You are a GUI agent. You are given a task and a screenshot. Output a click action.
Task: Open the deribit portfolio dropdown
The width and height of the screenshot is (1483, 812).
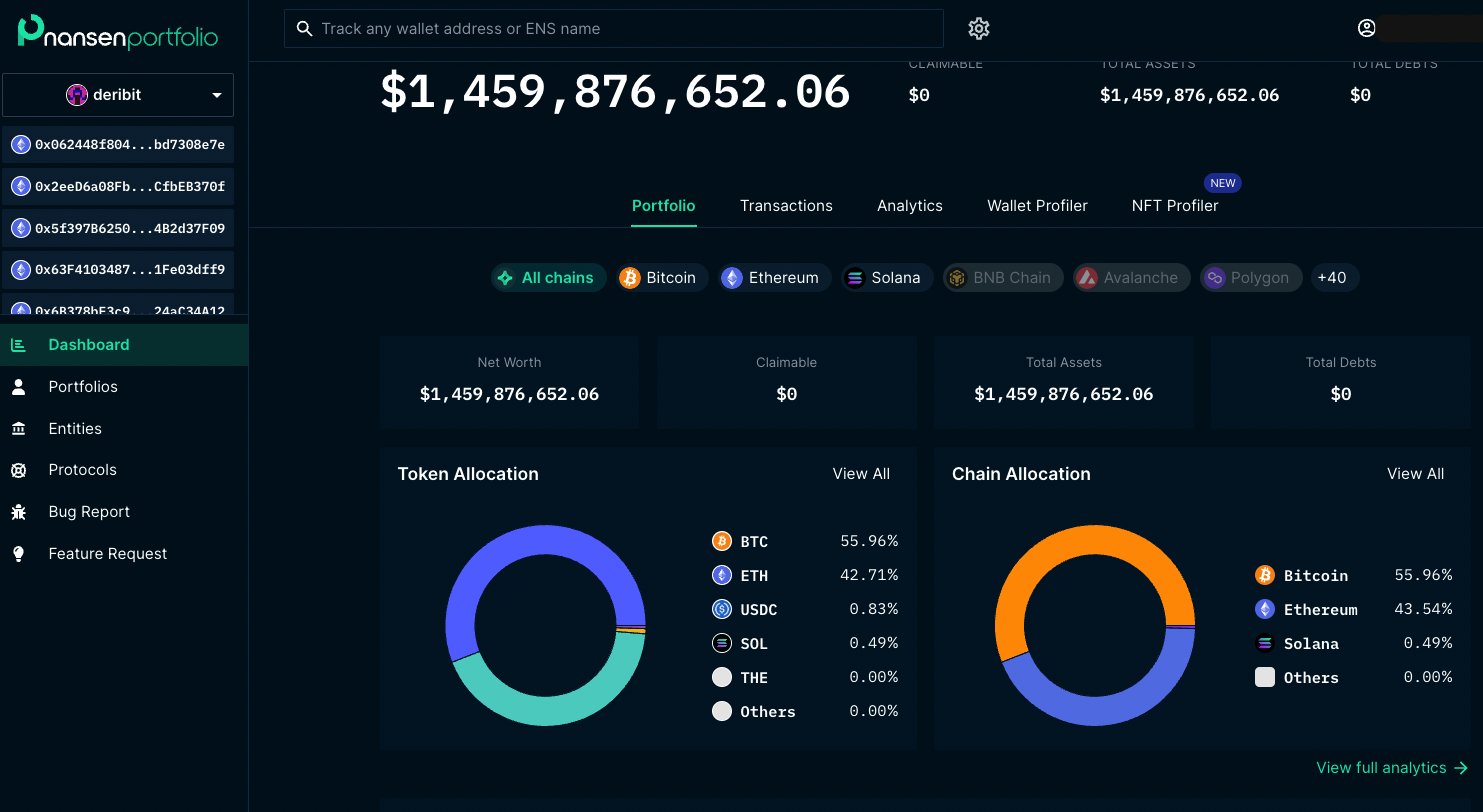[x=118, y=95]
